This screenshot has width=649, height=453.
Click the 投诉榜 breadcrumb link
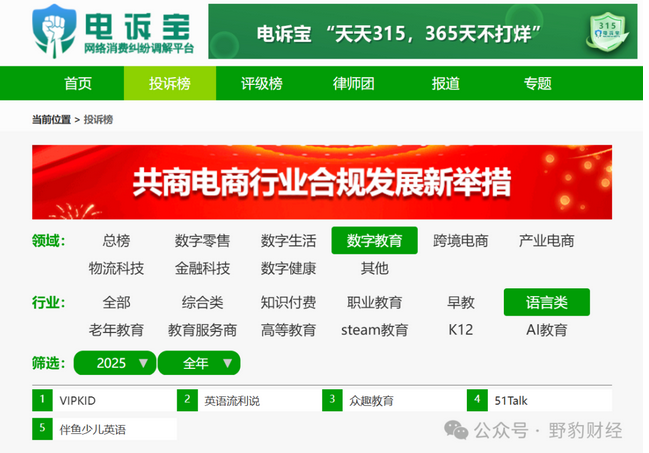pyautogui.click(x=98, y=120)
